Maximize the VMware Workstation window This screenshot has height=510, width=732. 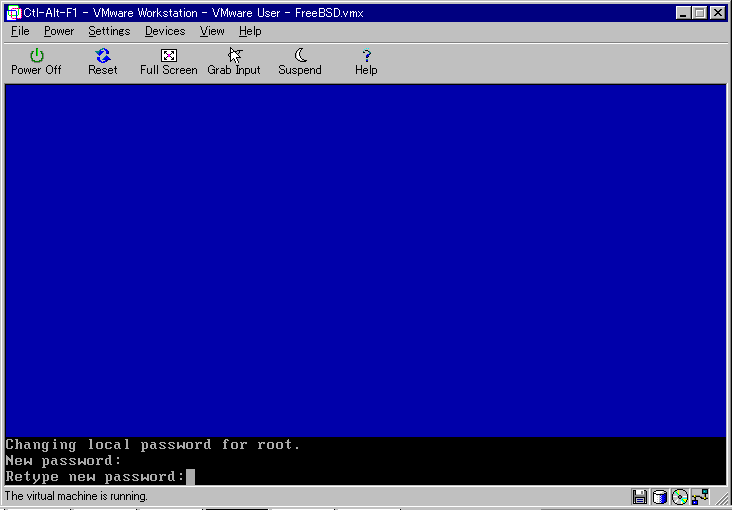[x=699, y=13]
